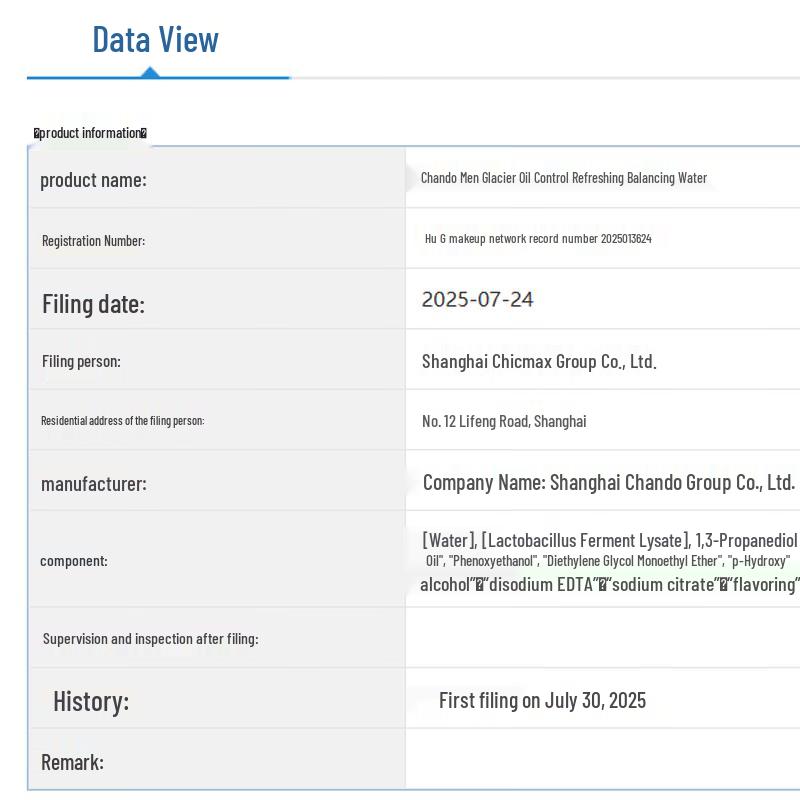
Task: Click the 'History:' label
Action: pos(91,701)
